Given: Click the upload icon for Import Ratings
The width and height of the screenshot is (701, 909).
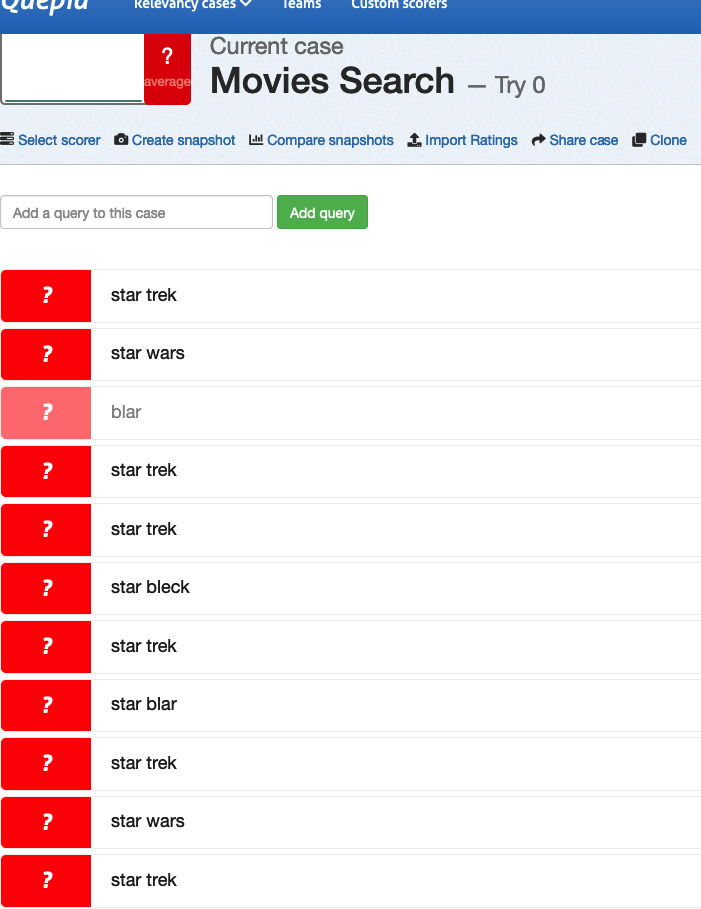Looking at the screenshot, I should pyautogui.click(x=414, y=140).
